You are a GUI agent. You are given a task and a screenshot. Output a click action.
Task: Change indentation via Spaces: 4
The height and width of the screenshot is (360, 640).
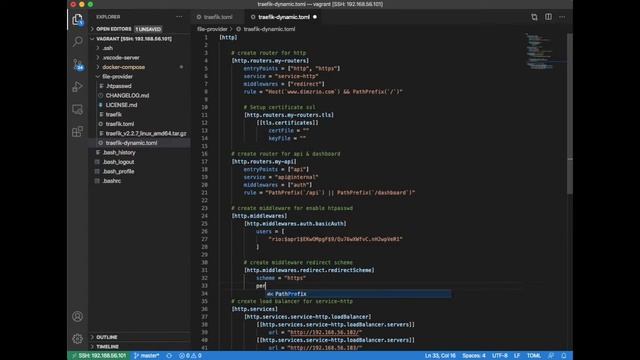click(x=473, y=356)
